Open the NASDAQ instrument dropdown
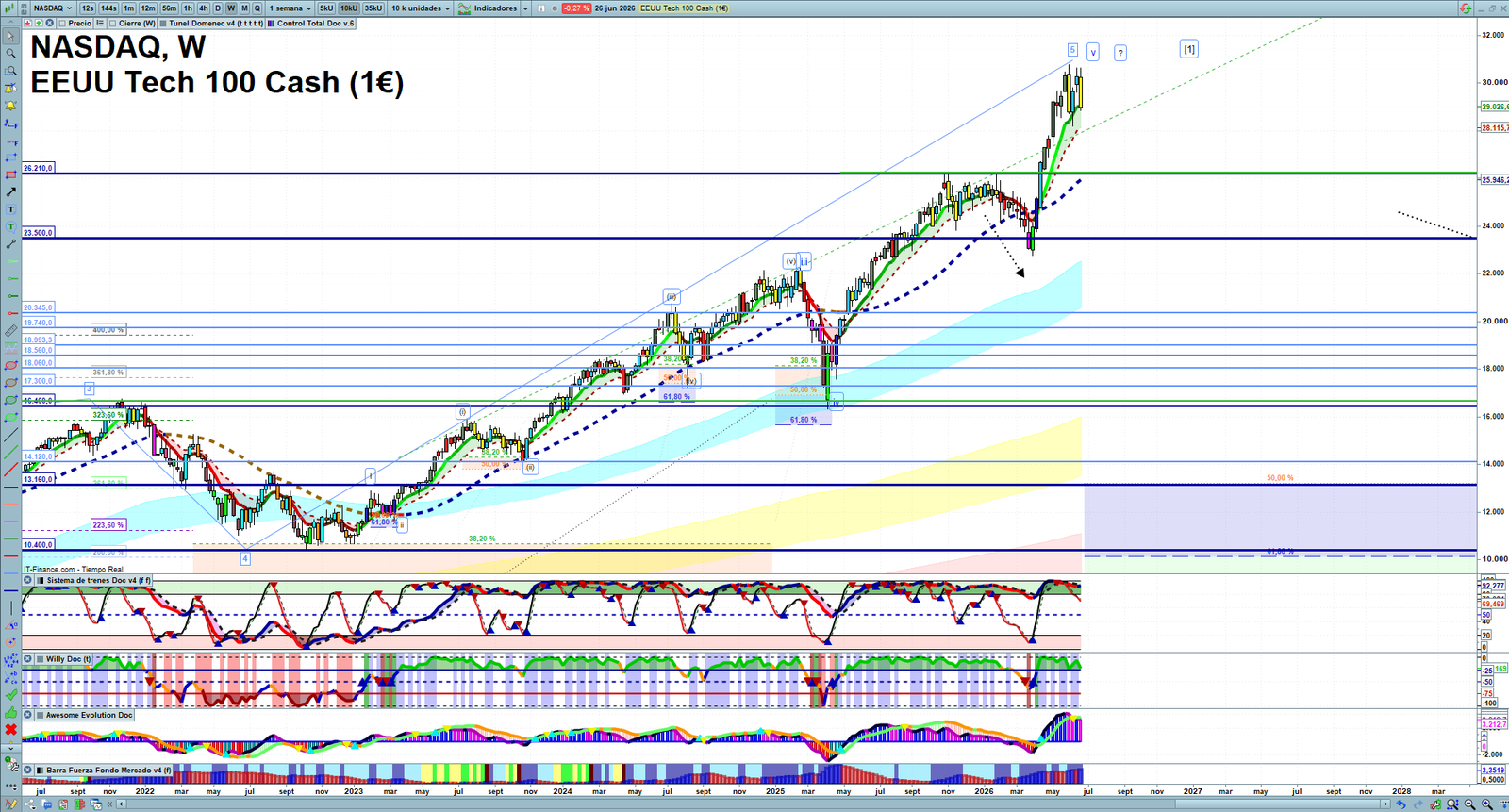 pyautogui.click(x=53, y=8)
